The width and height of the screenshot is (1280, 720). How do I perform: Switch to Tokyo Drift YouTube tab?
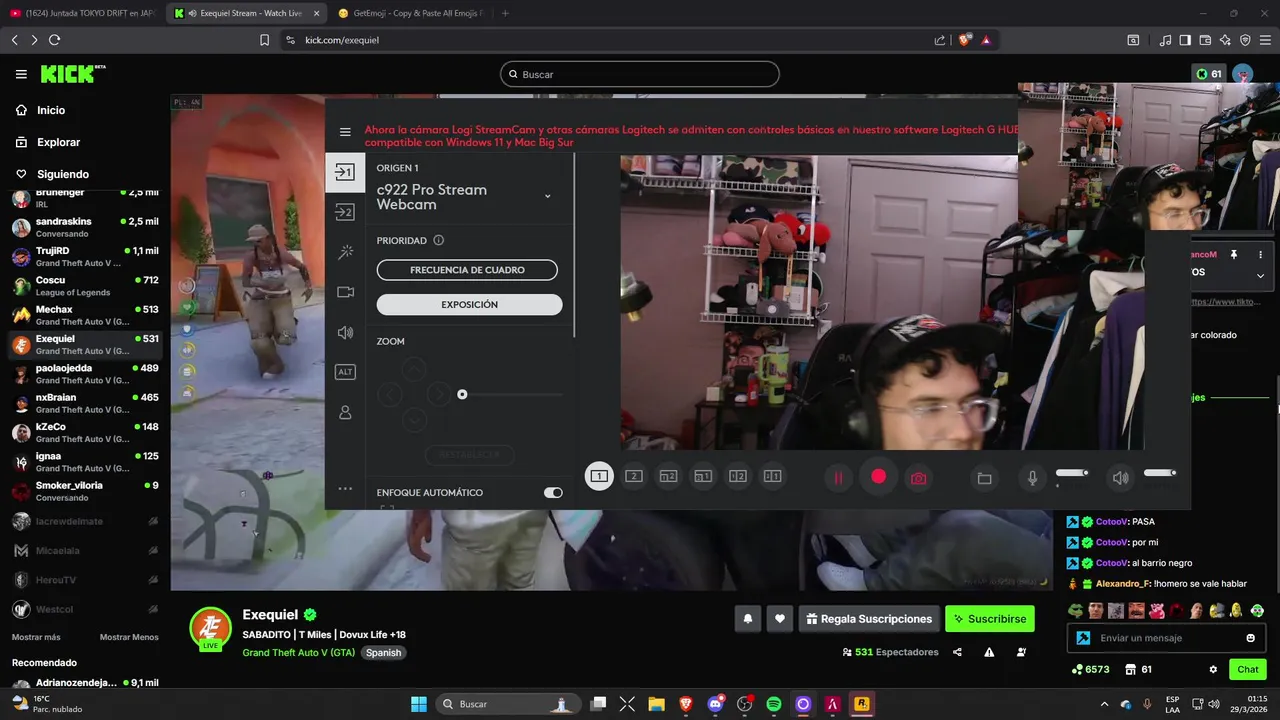[82, 13]
